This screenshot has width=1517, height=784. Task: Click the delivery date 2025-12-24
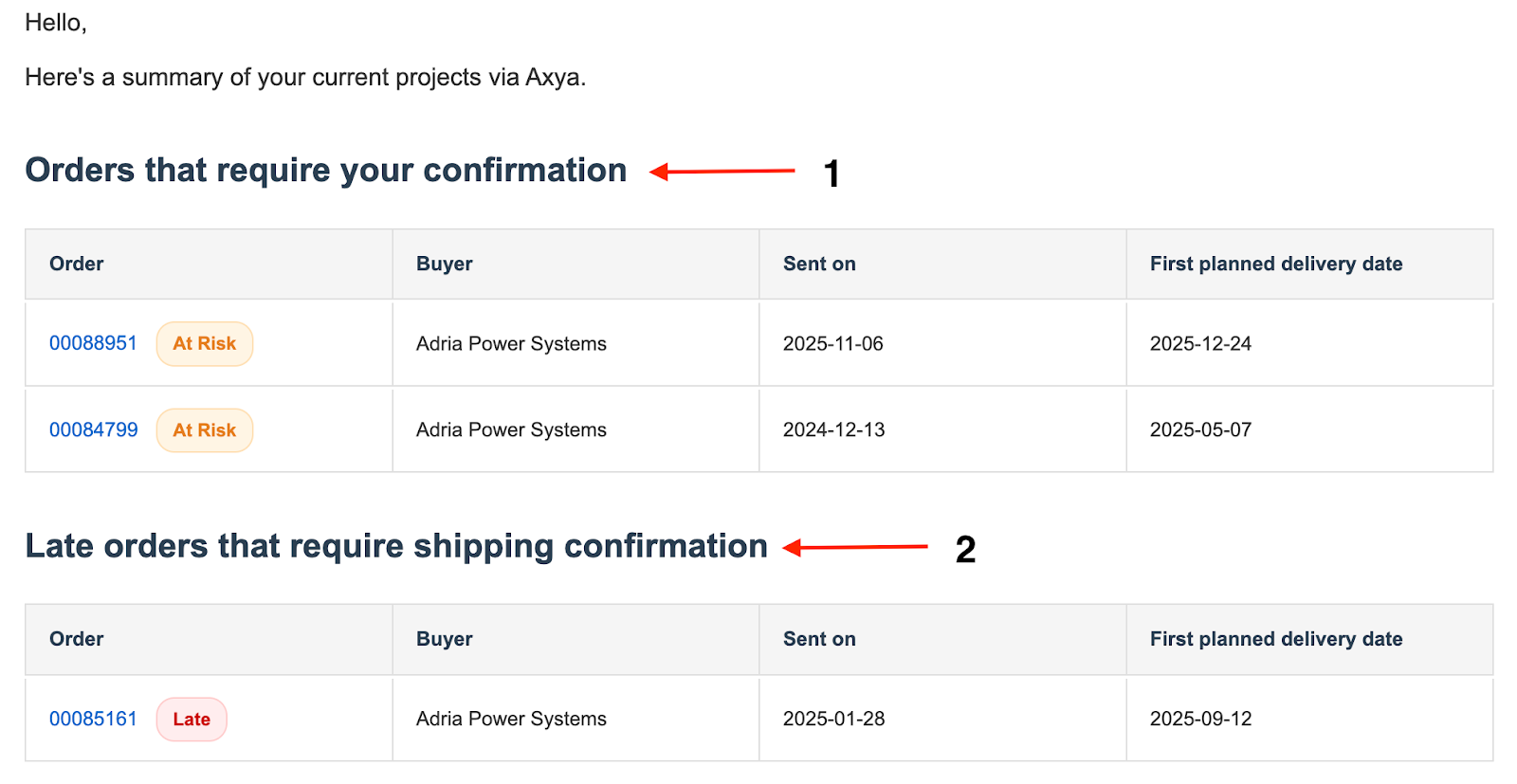coord(1200,343)
